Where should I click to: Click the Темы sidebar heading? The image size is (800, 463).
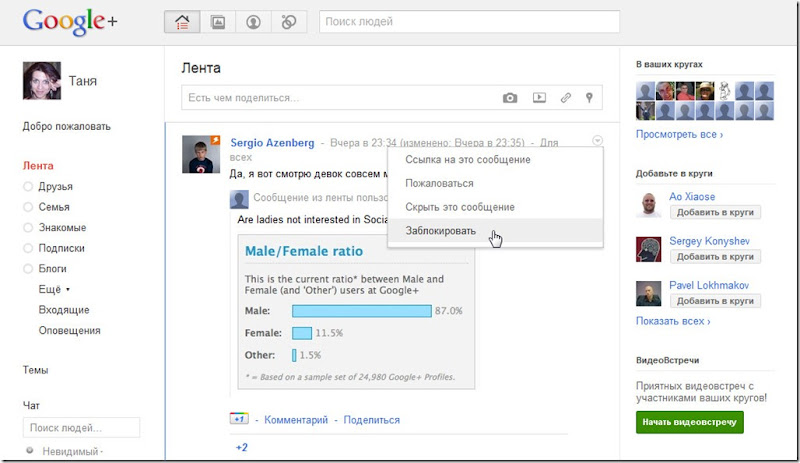(35, 370)
